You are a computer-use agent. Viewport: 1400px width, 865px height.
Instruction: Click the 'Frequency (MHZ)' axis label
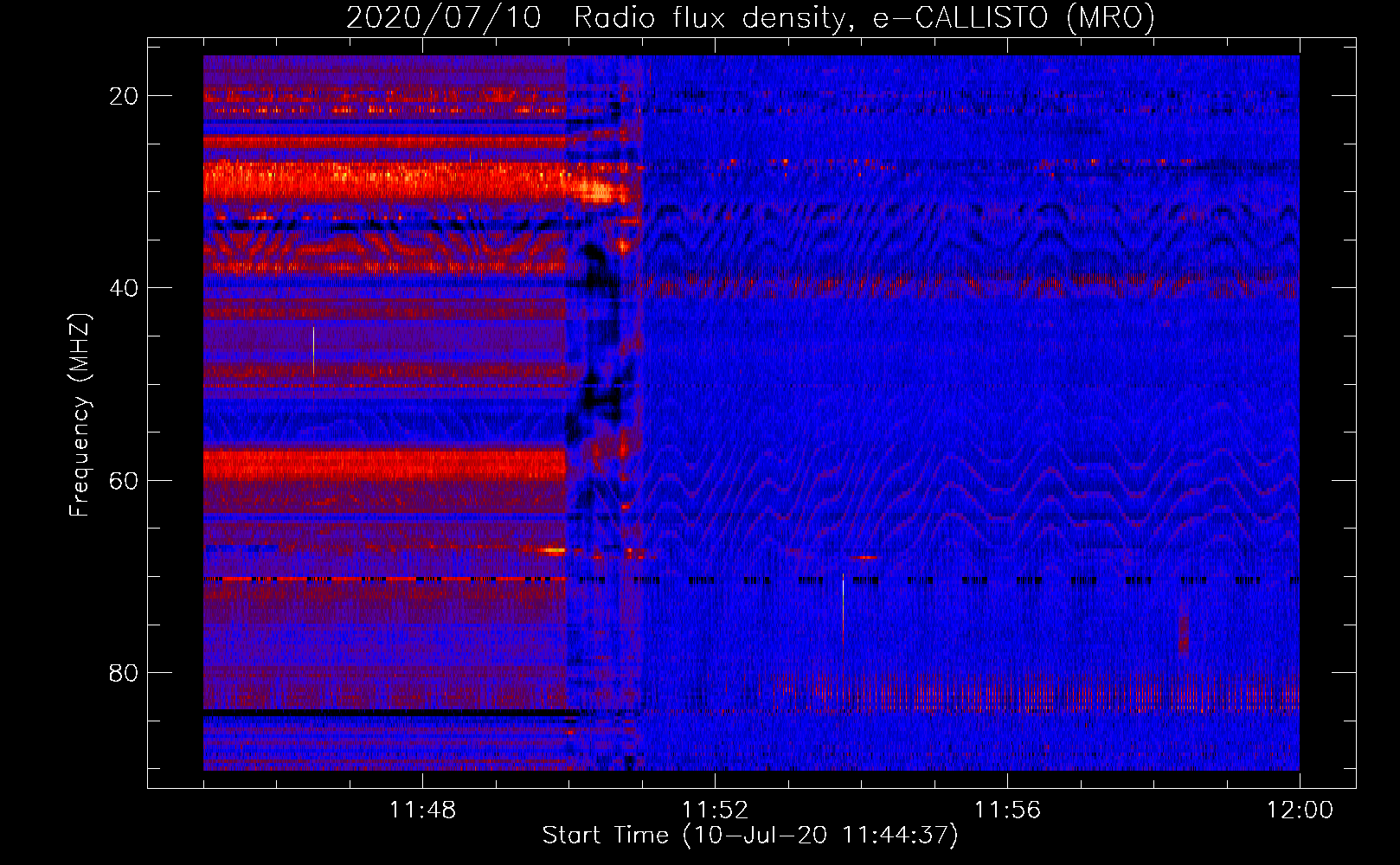(x=80, y=414)
